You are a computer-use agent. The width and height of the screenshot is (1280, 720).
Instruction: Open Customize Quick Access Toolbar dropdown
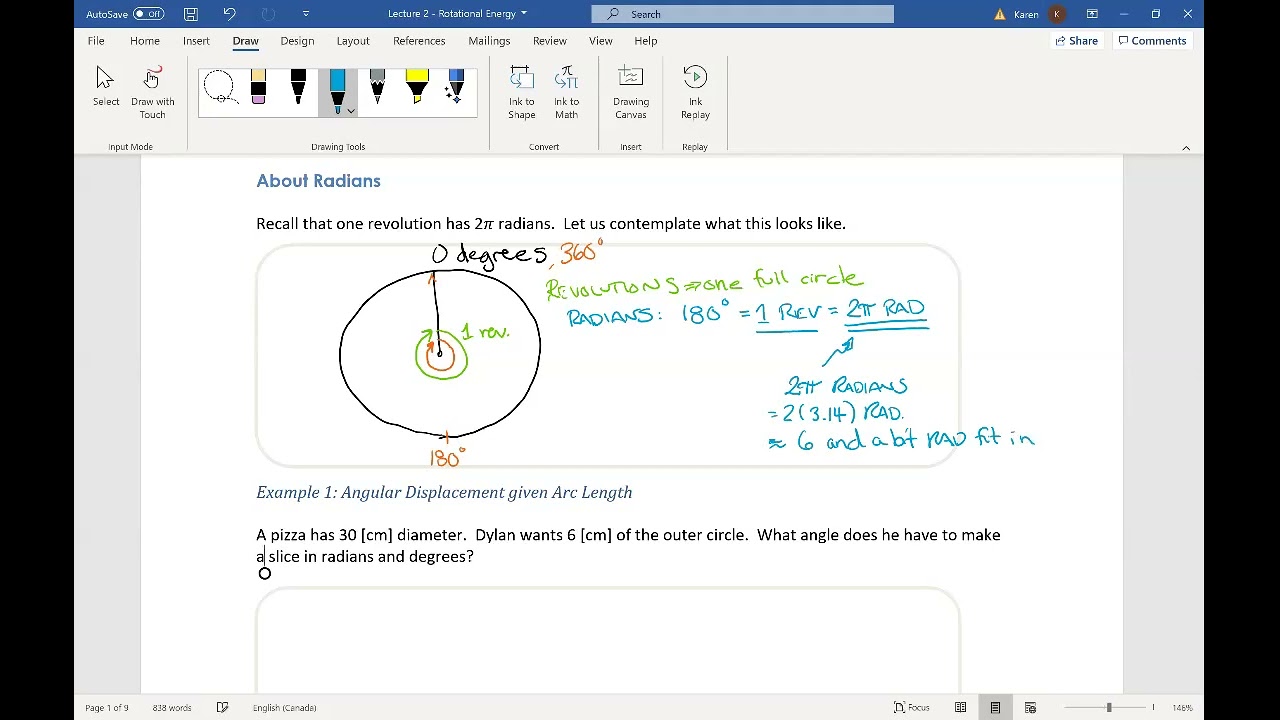click(305, 14)
